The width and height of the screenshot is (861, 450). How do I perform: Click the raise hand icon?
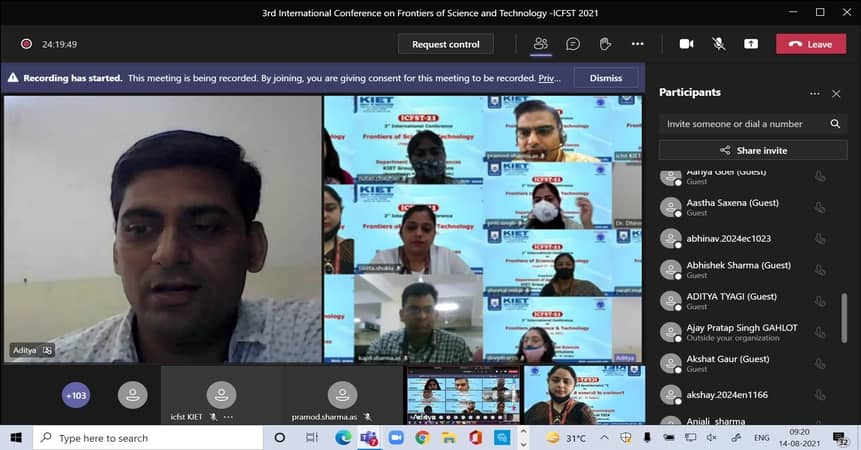(605, 44)
